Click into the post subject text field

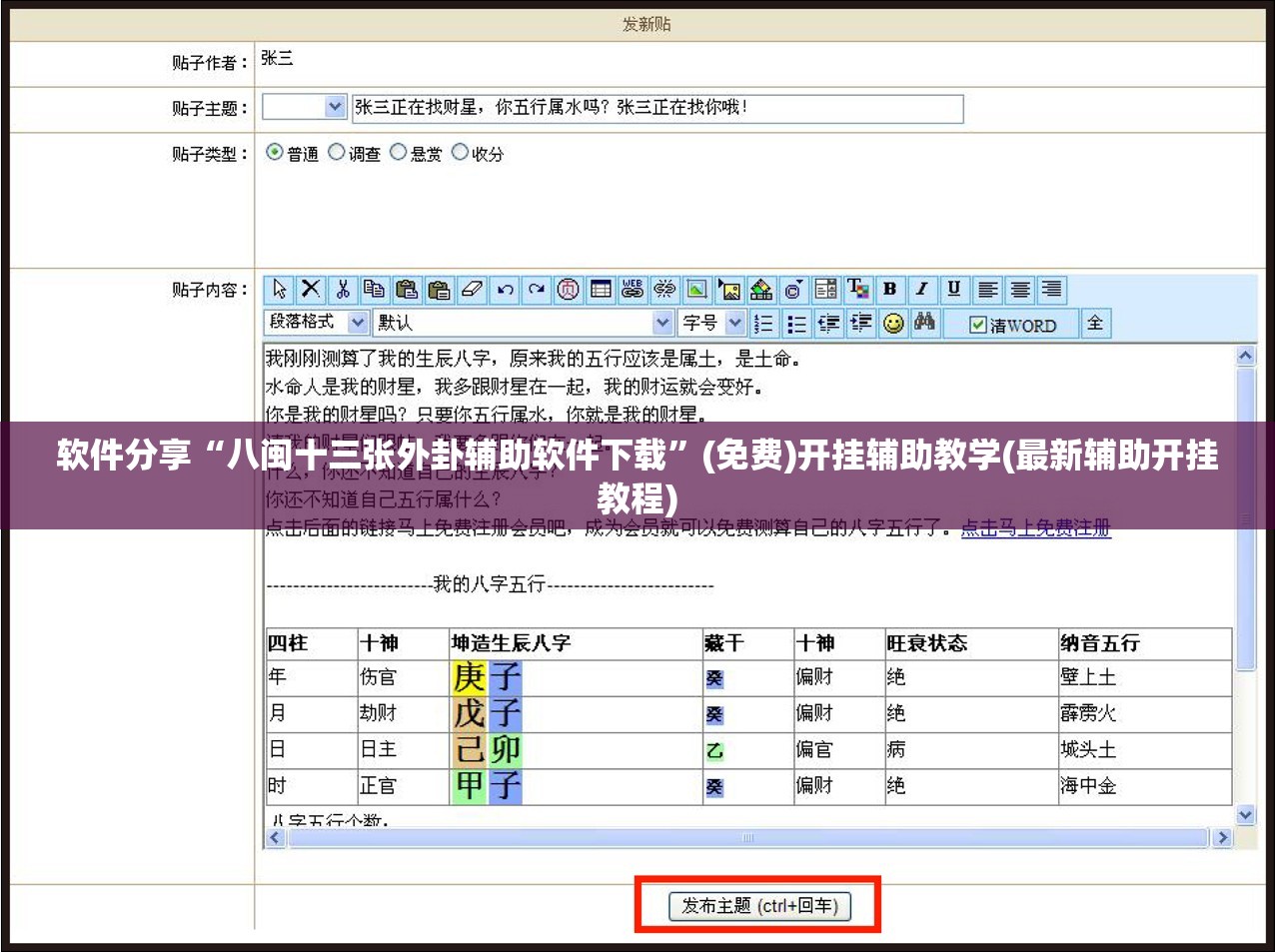[x=657, y=108]
